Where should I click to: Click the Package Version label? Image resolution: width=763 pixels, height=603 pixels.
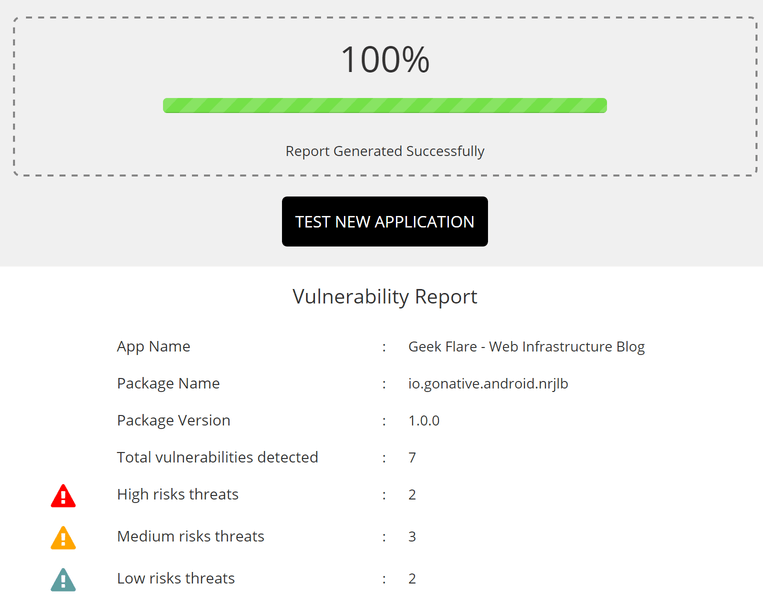[173, 421]
